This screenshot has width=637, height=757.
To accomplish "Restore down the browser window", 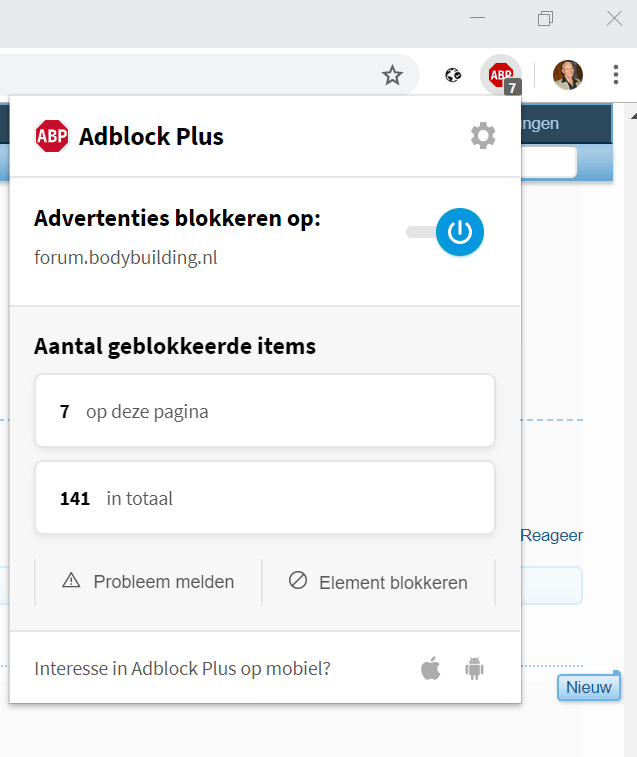I will (545, 19).
